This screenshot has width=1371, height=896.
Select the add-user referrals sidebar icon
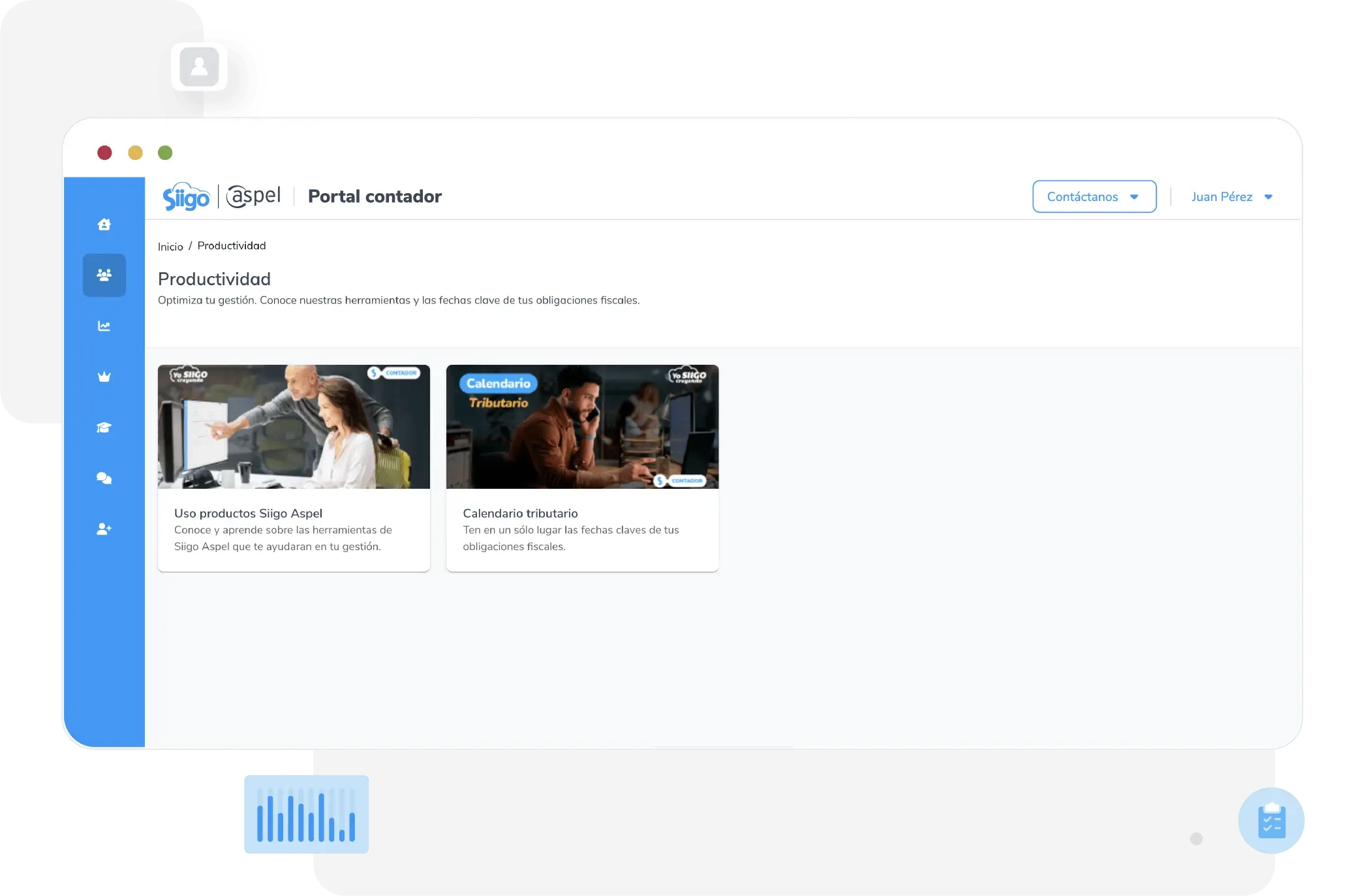[104, 529]
